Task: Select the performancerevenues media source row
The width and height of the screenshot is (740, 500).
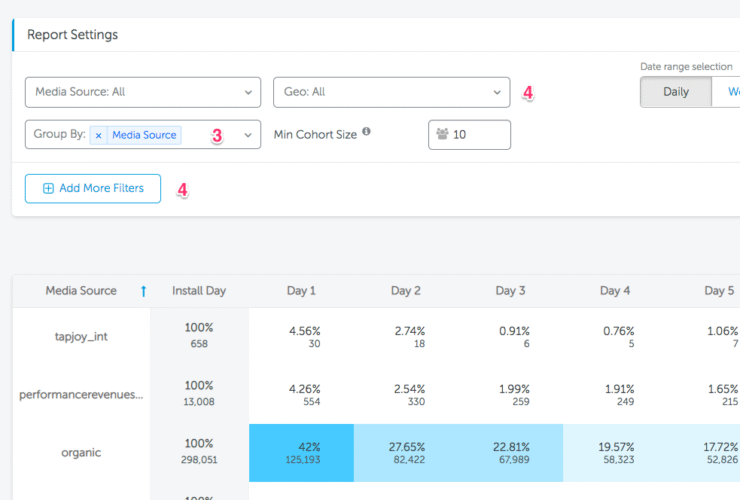Action: pos(81,394)
